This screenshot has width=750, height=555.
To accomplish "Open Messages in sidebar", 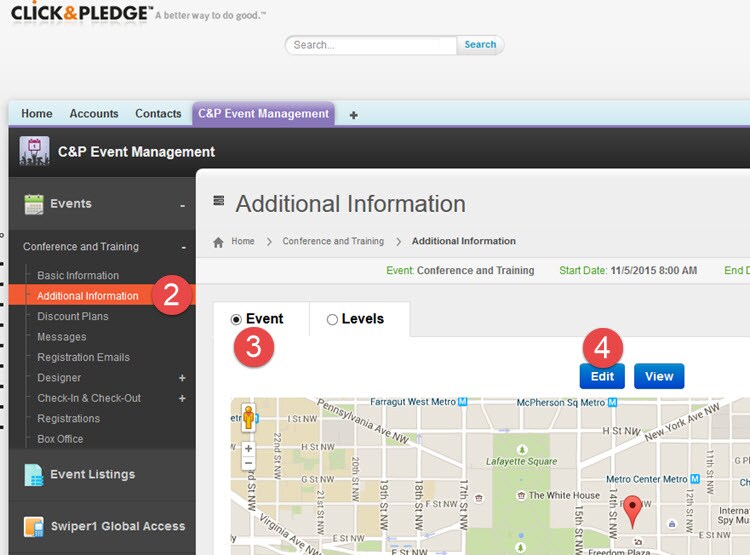I will pyautogui.click(x=62, y=337).
